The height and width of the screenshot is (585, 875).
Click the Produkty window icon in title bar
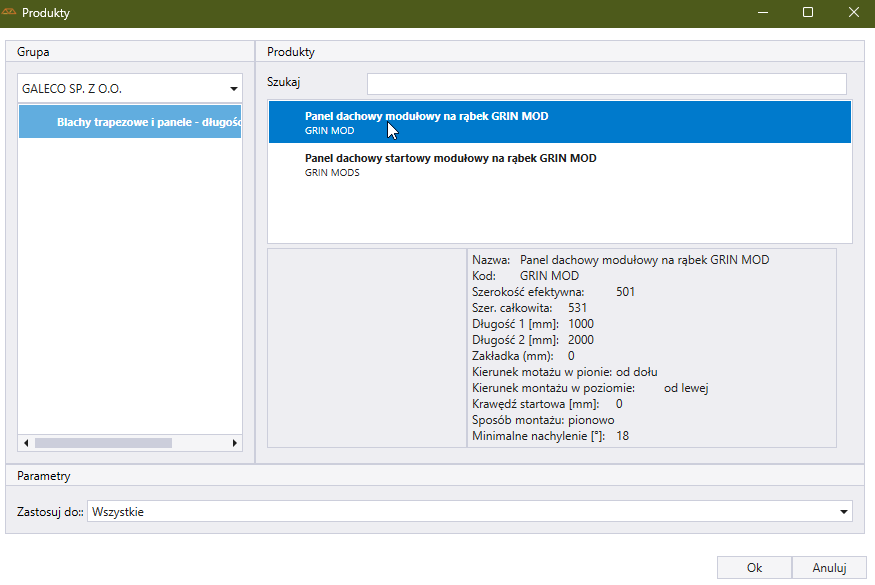click(x=11, y=13)
